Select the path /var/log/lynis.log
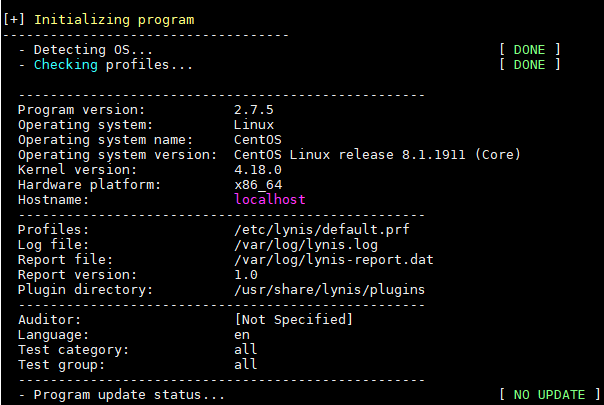The width and height of the screenshot is (604, 405). (306, 245)
